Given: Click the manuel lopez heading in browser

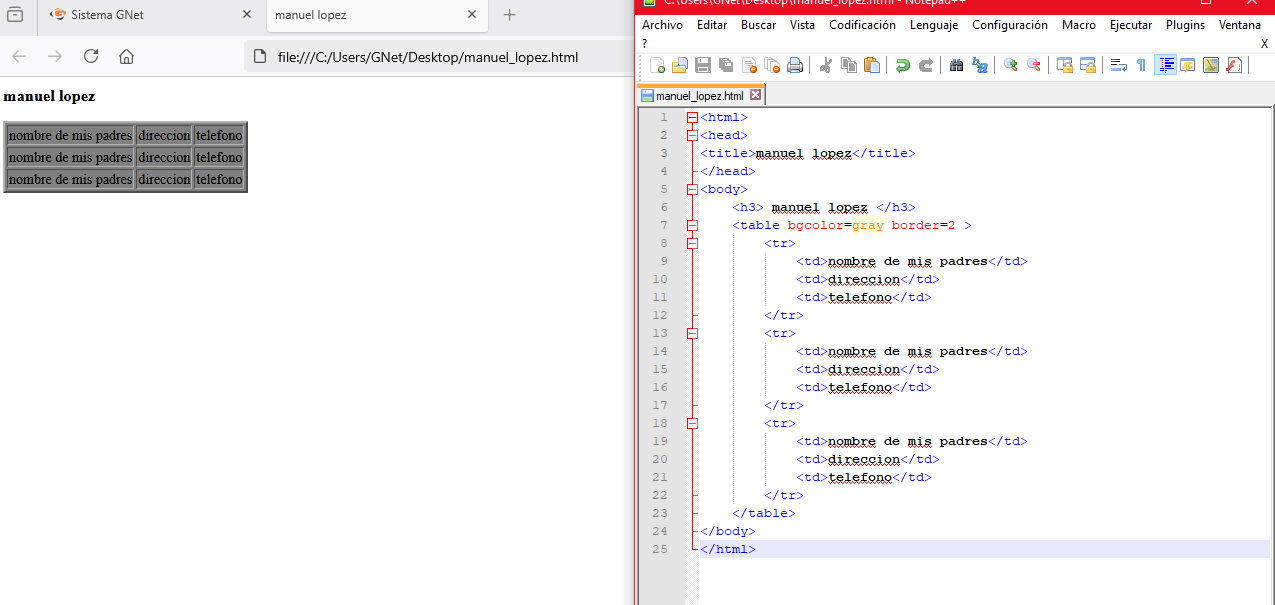Looking at the screenshot, I should pyautogui.click(x=50, y=97).
